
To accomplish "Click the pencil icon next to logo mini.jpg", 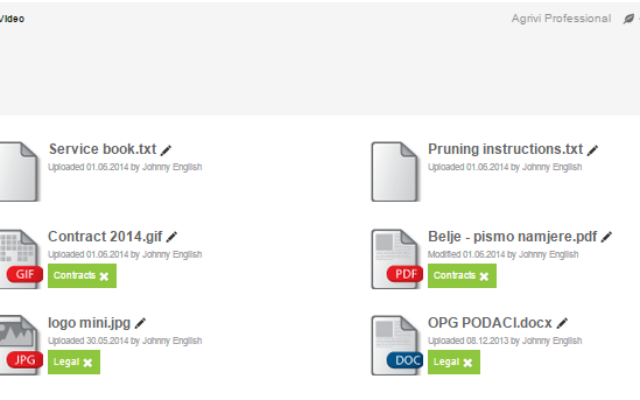I will coord(140,323).
